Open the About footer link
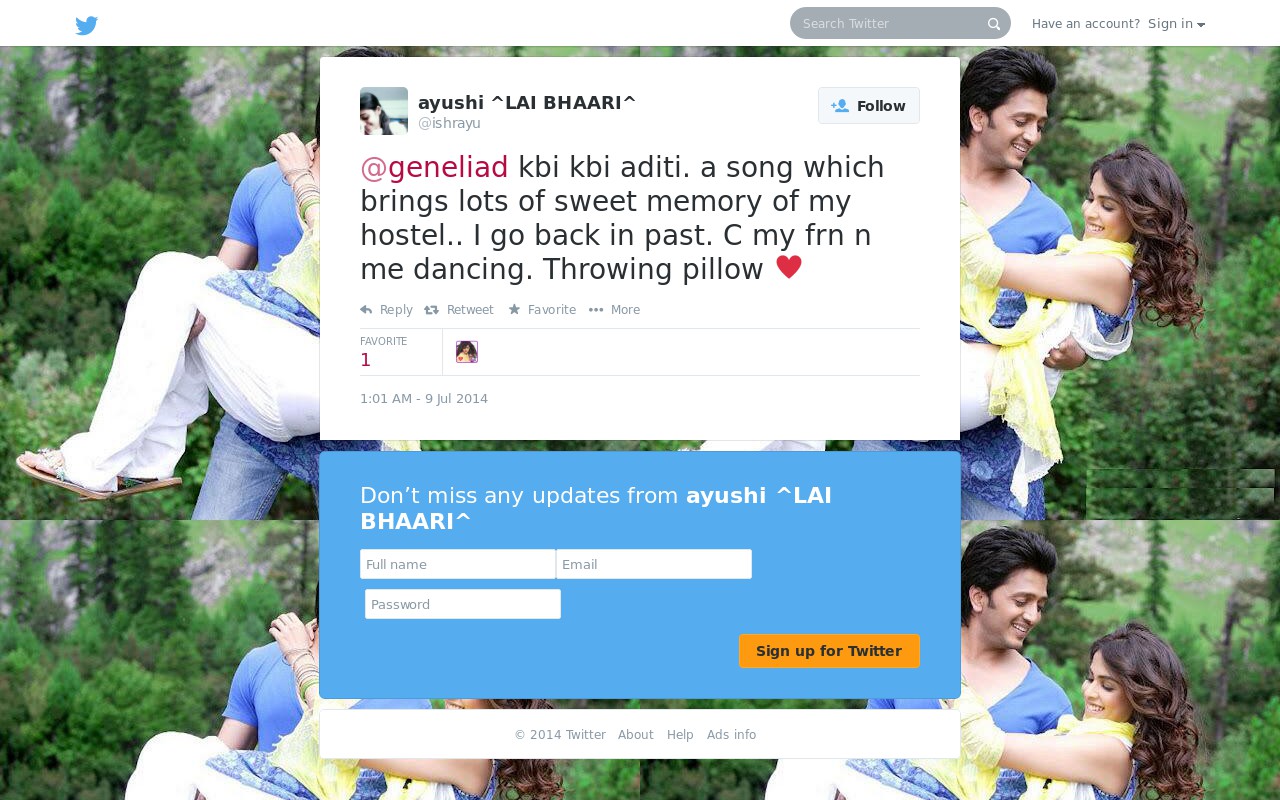This screenshot has width=1280, height=800. click(x=636, y=735)
